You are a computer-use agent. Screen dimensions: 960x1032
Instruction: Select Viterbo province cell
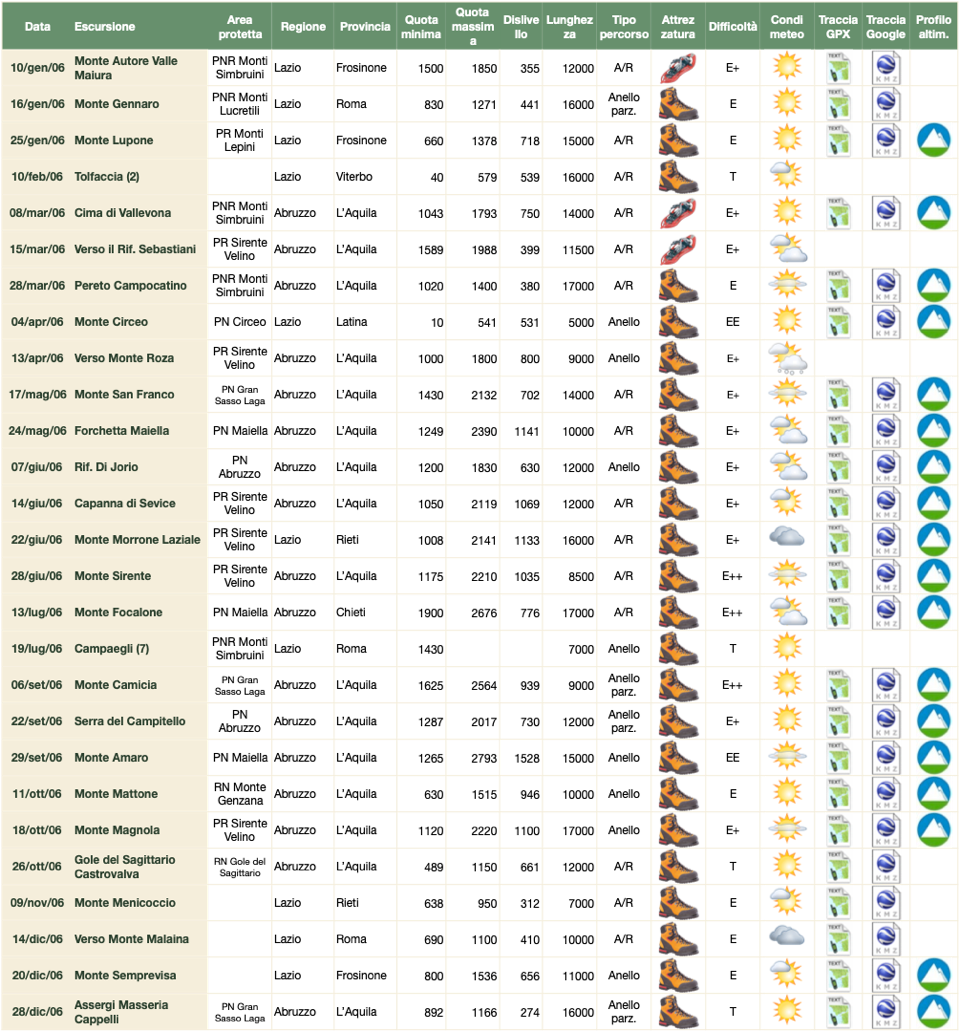pos(354,176)
